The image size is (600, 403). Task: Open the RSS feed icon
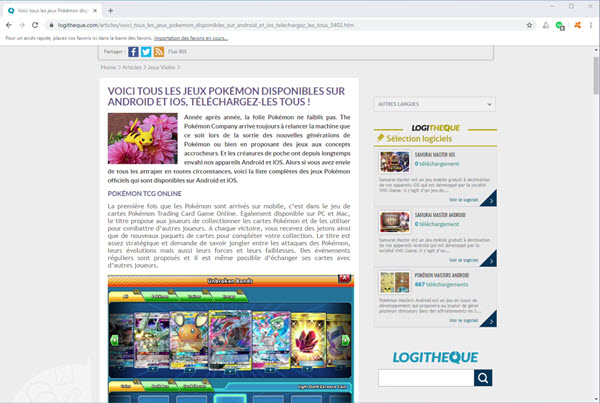[159, 52]
